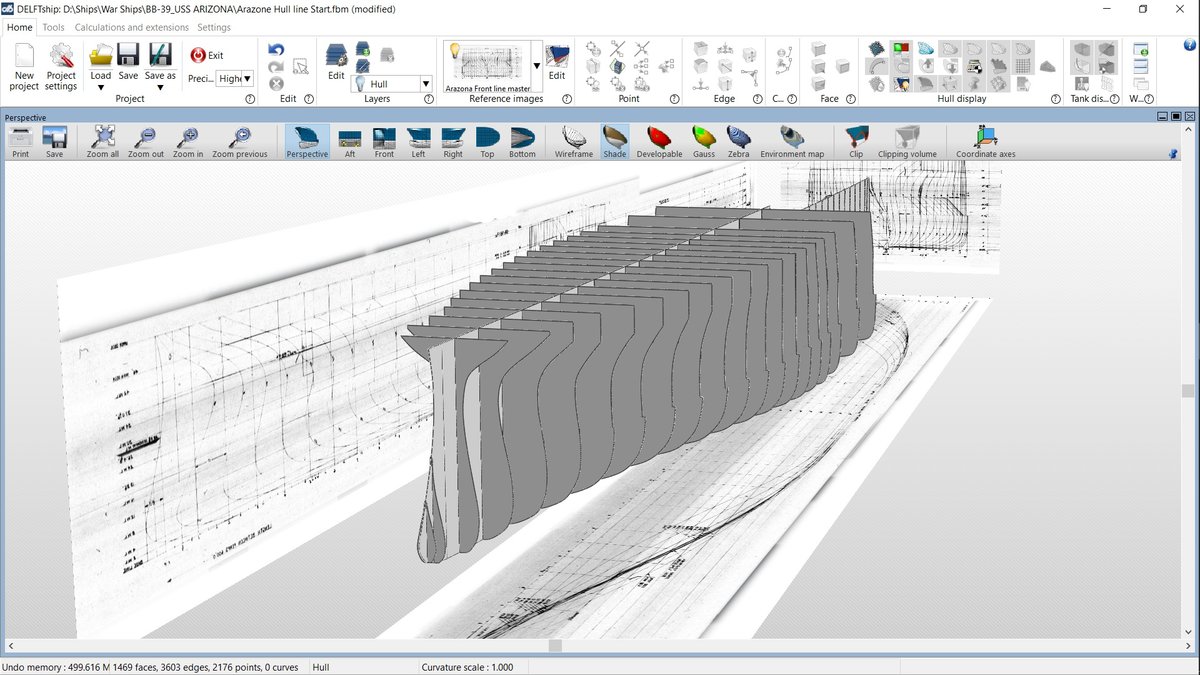Toggle reference image lightbulb visibility

[453, 50]
